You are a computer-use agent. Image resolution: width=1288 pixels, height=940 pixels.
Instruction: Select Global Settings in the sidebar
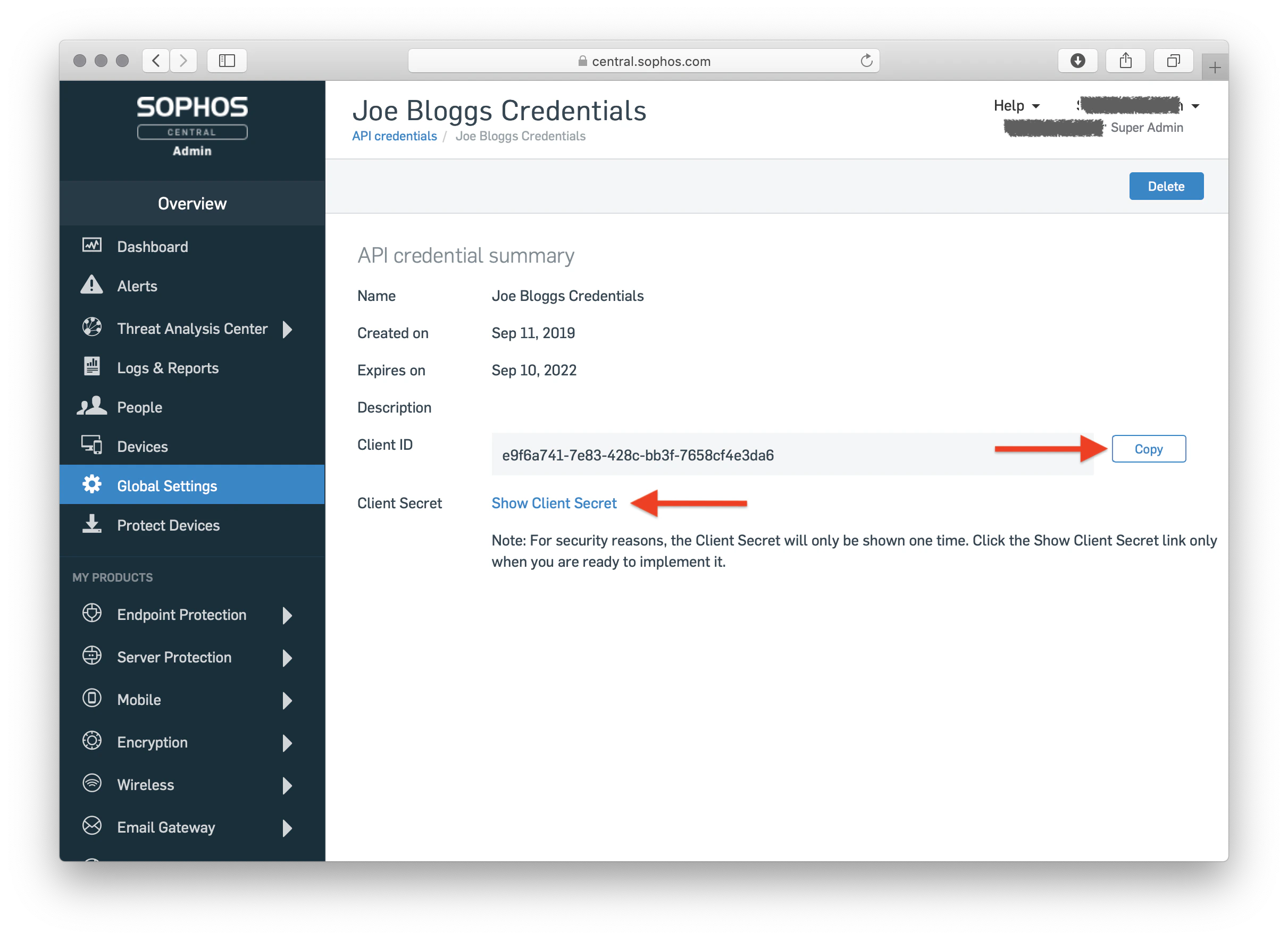pos(167,486)
